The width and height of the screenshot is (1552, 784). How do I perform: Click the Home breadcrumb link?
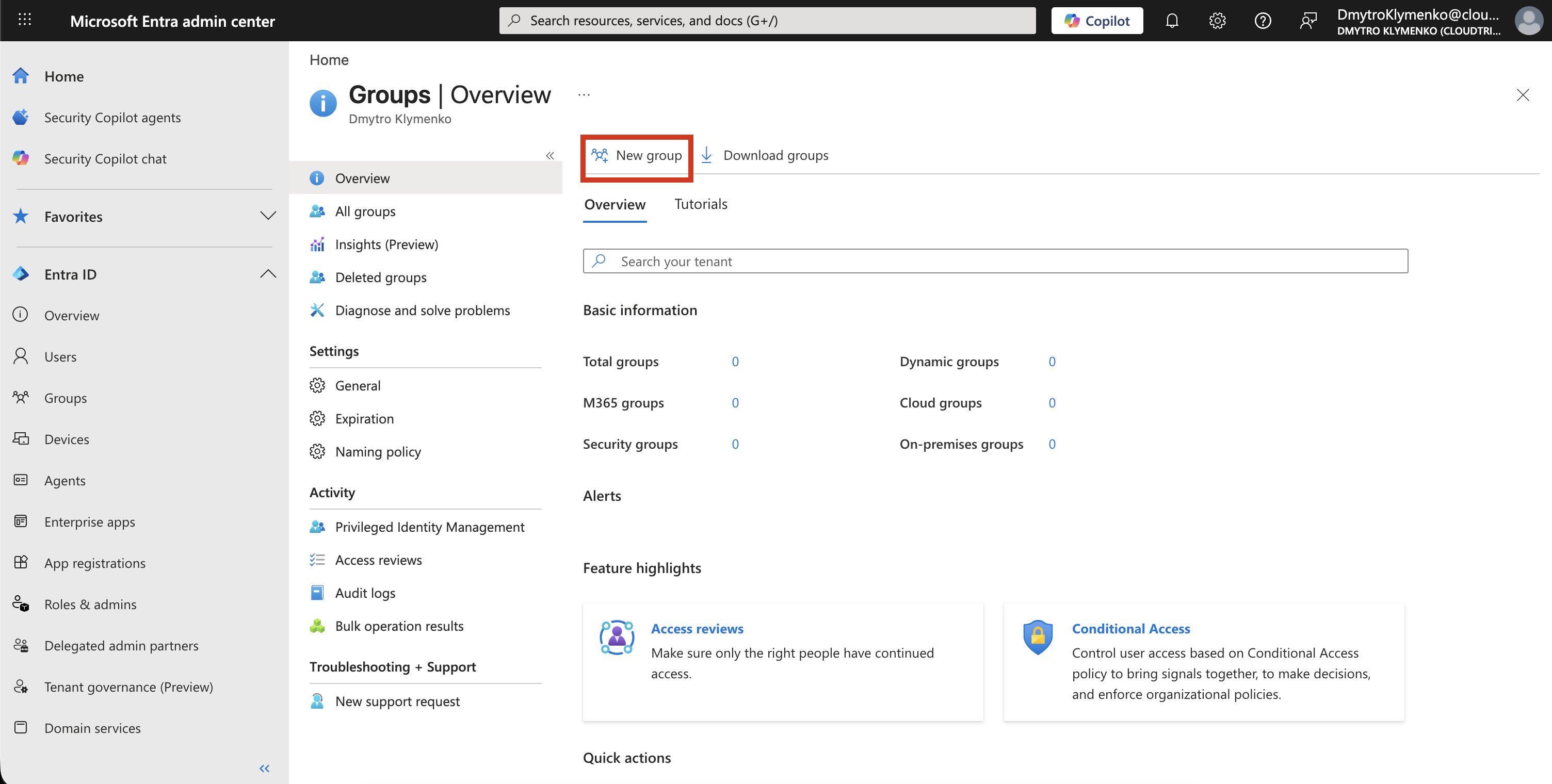point(329,60)
